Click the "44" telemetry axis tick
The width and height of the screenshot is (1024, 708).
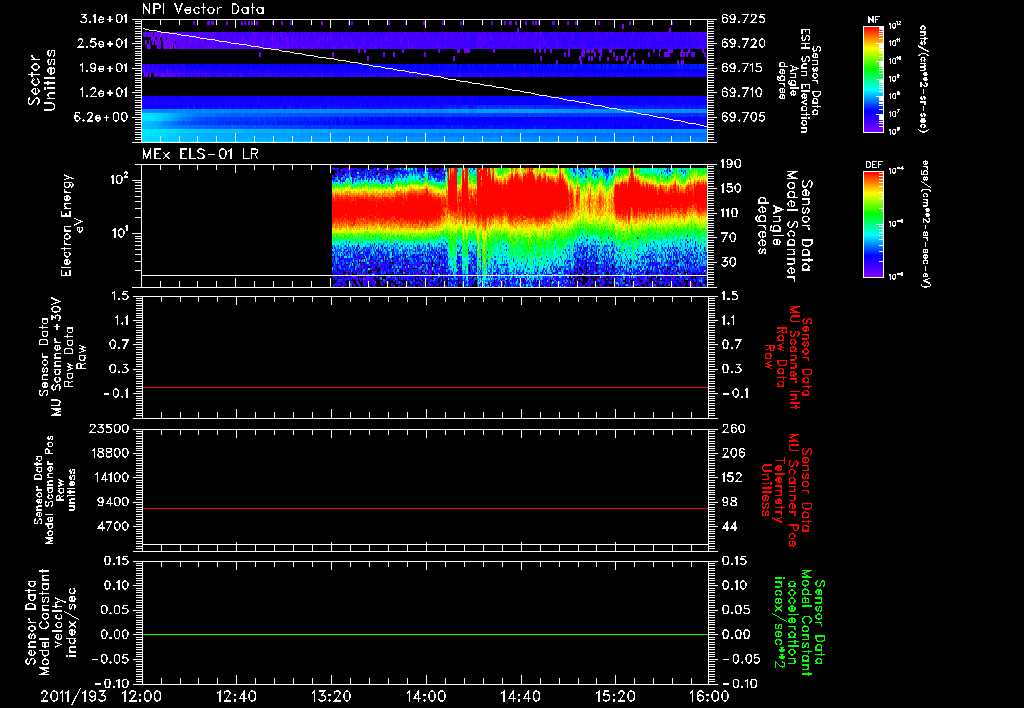728,526
